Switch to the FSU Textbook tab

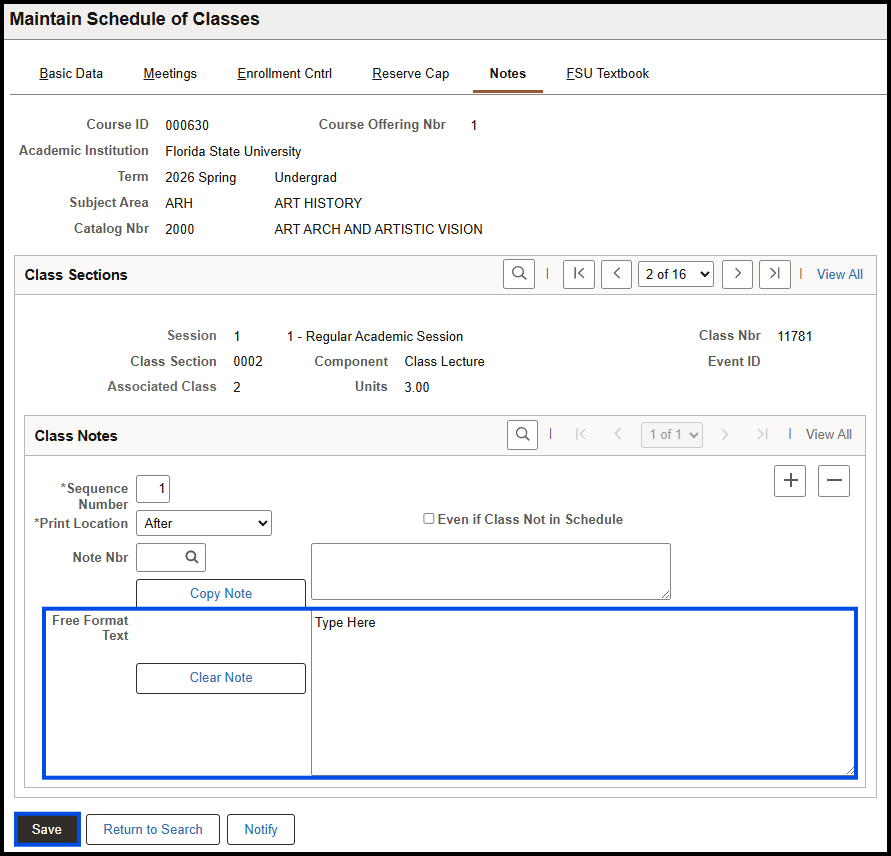[x=607, y=73]
